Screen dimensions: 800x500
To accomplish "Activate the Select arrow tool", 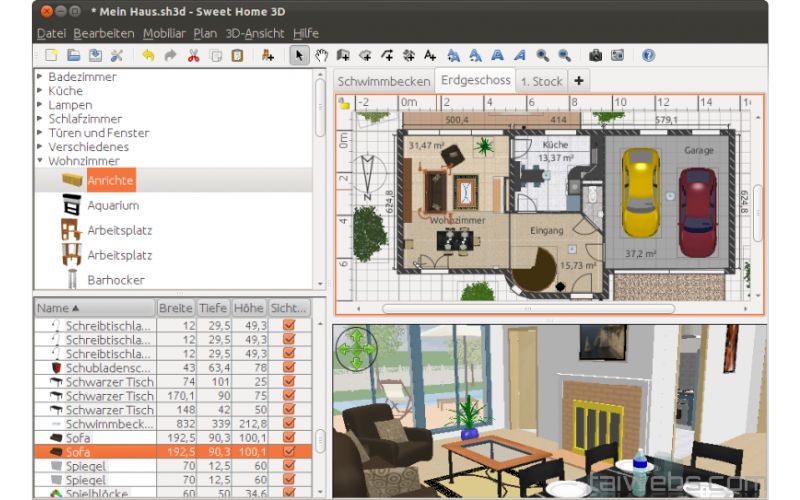I will click(299, 56).
